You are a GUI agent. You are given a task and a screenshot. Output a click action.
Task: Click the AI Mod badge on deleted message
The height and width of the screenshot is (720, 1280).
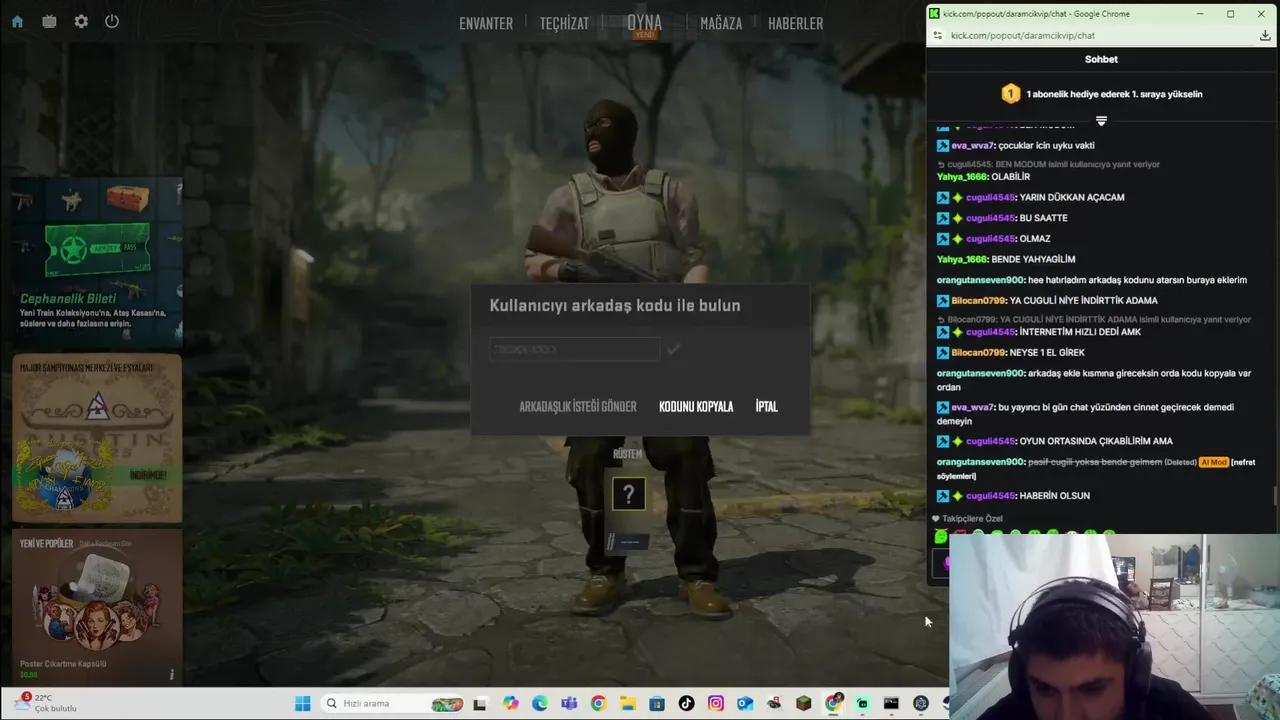tap(1213, 462)
